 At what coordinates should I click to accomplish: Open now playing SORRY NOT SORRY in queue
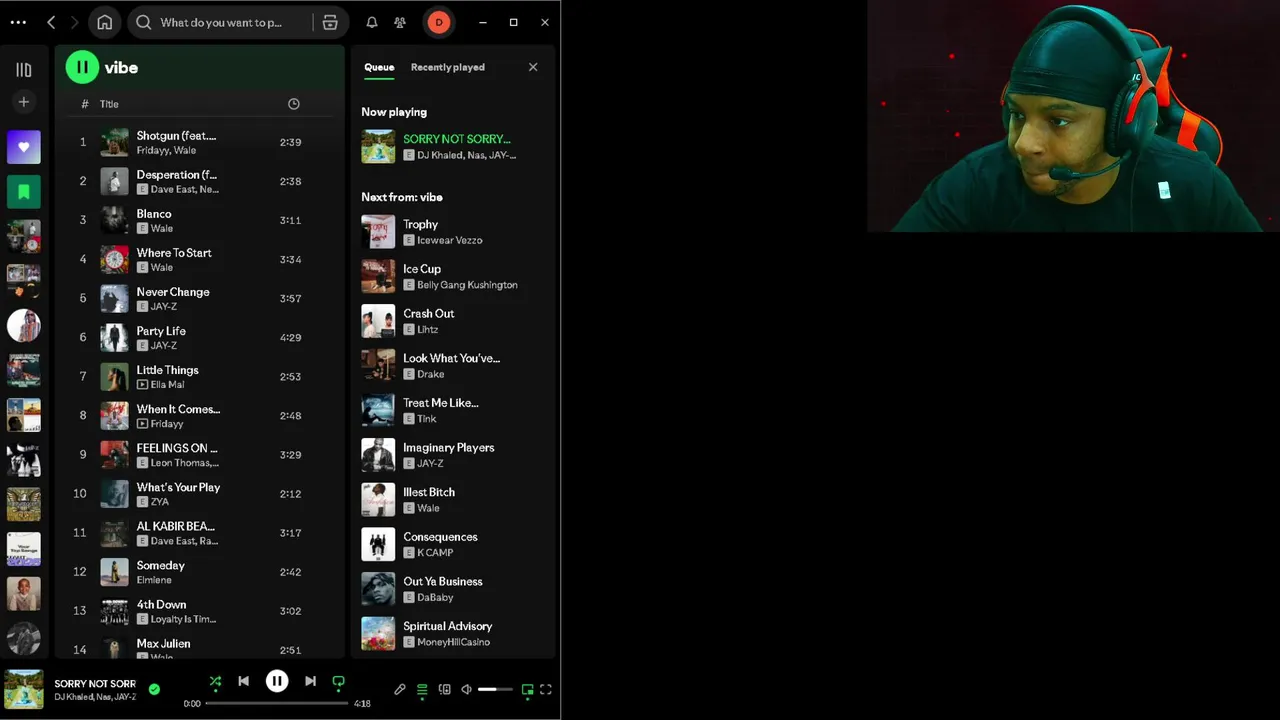[x=452, y=146]
